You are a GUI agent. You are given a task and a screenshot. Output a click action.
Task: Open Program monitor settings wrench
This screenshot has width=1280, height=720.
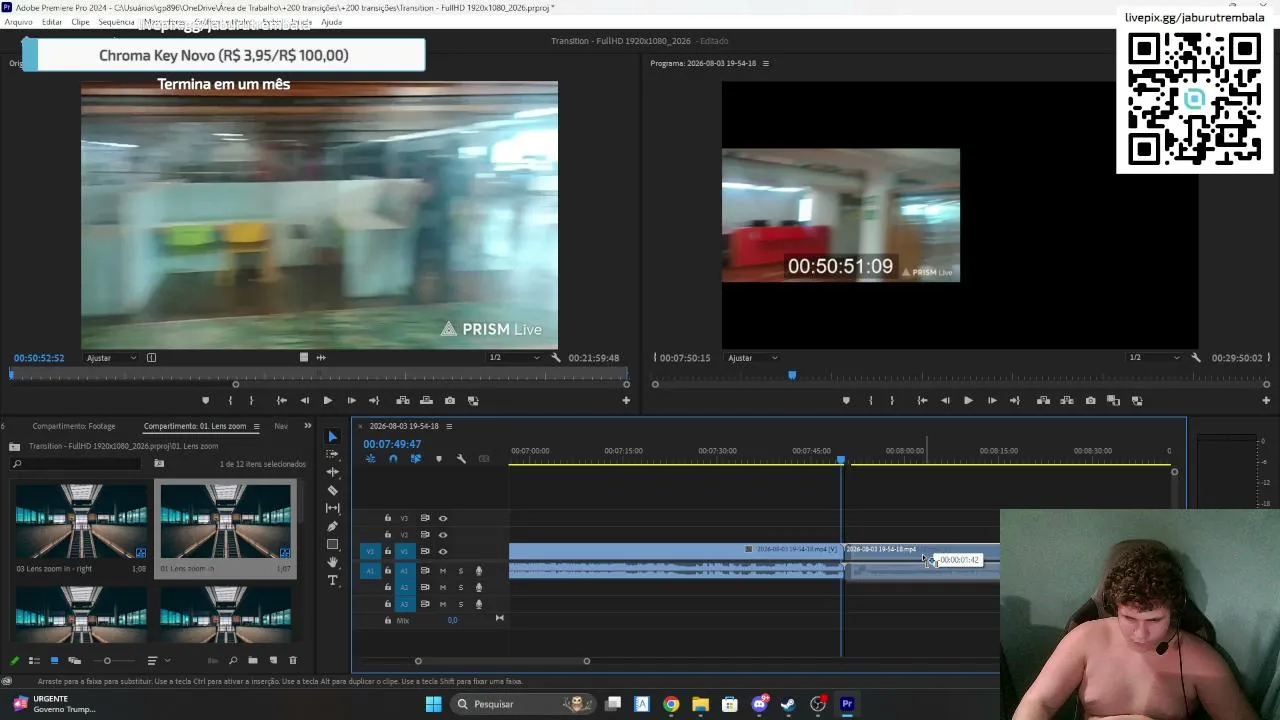pyautogui.click(x=1196, y=357)
